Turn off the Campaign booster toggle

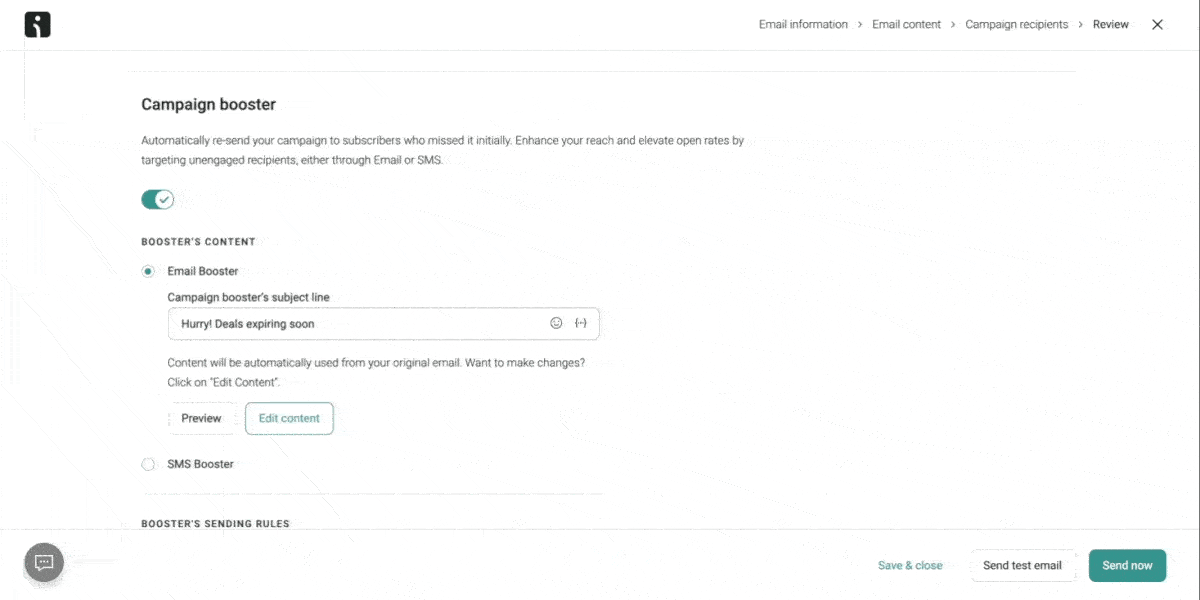(x=158, y=199)
